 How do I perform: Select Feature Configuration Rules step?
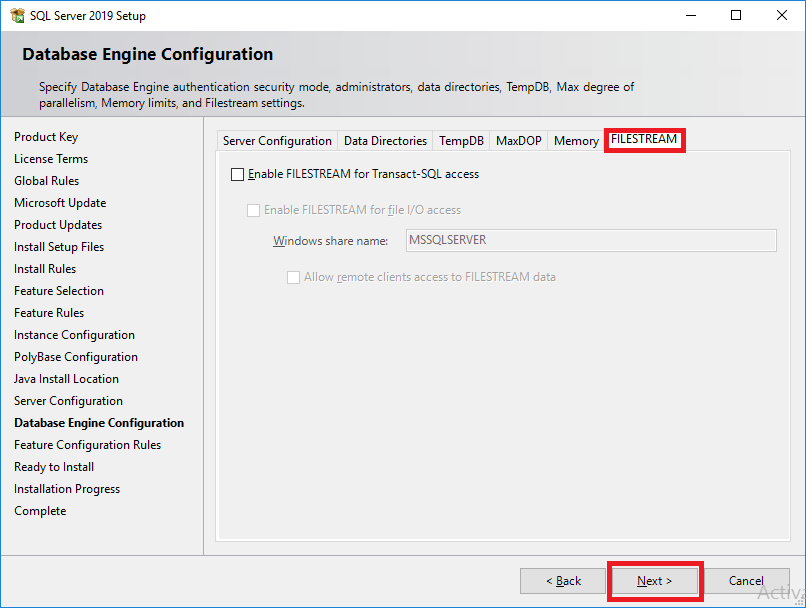(x=87, y=445)
